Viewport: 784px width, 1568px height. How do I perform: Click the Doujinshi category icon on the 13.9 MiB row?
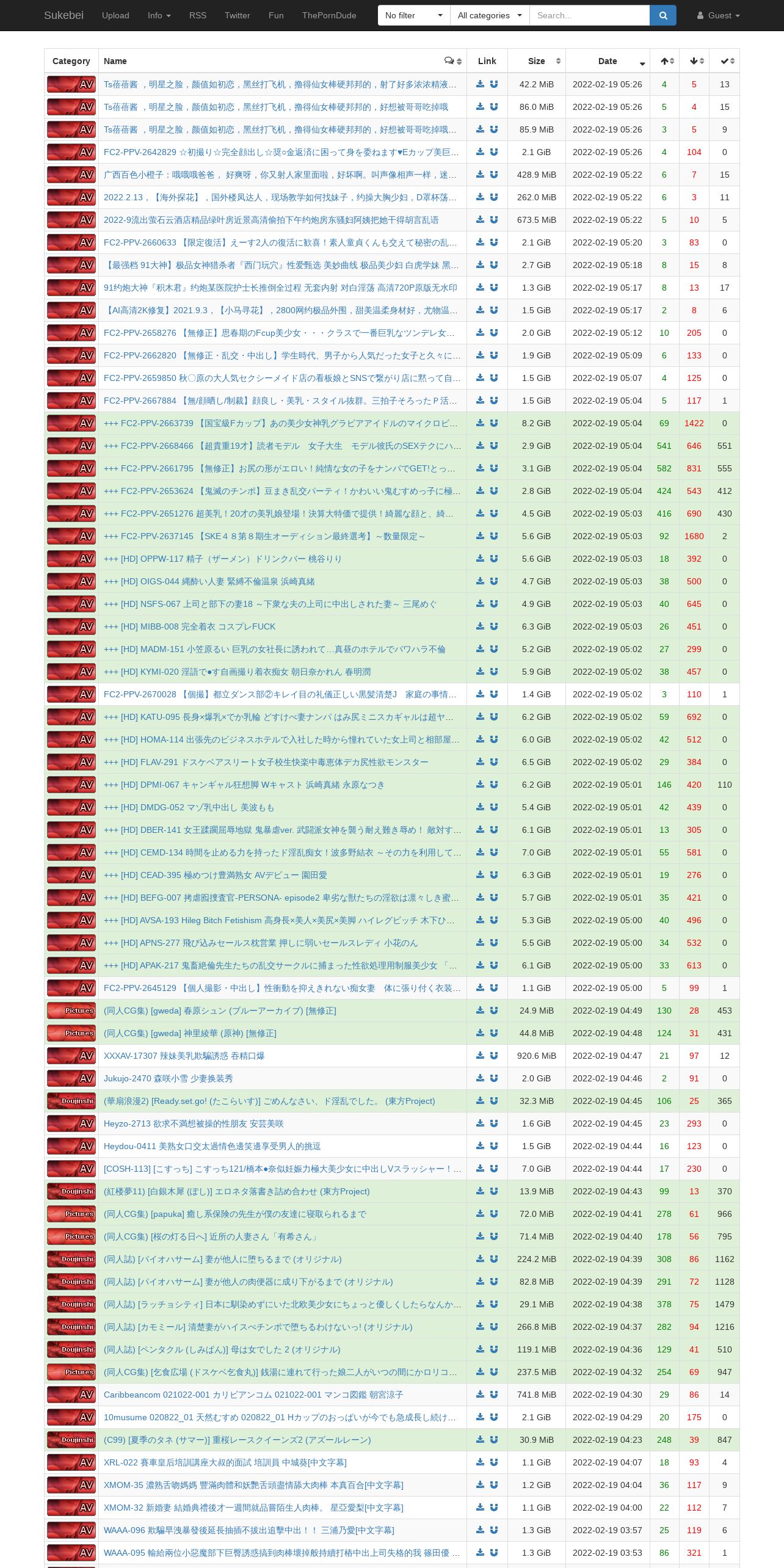(x=71, y=1191)
